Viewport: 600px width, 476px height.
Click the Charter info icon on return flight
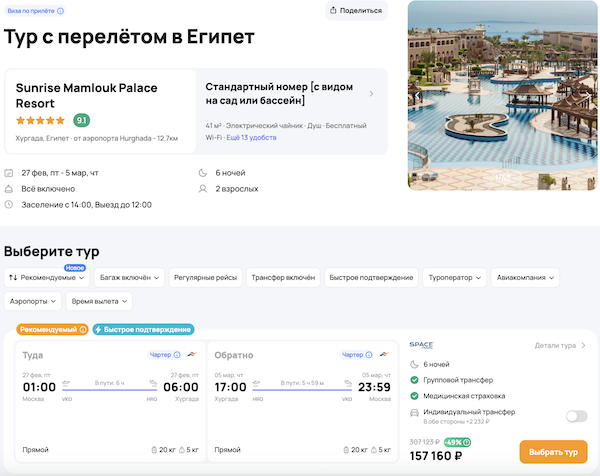coord(369,355)
